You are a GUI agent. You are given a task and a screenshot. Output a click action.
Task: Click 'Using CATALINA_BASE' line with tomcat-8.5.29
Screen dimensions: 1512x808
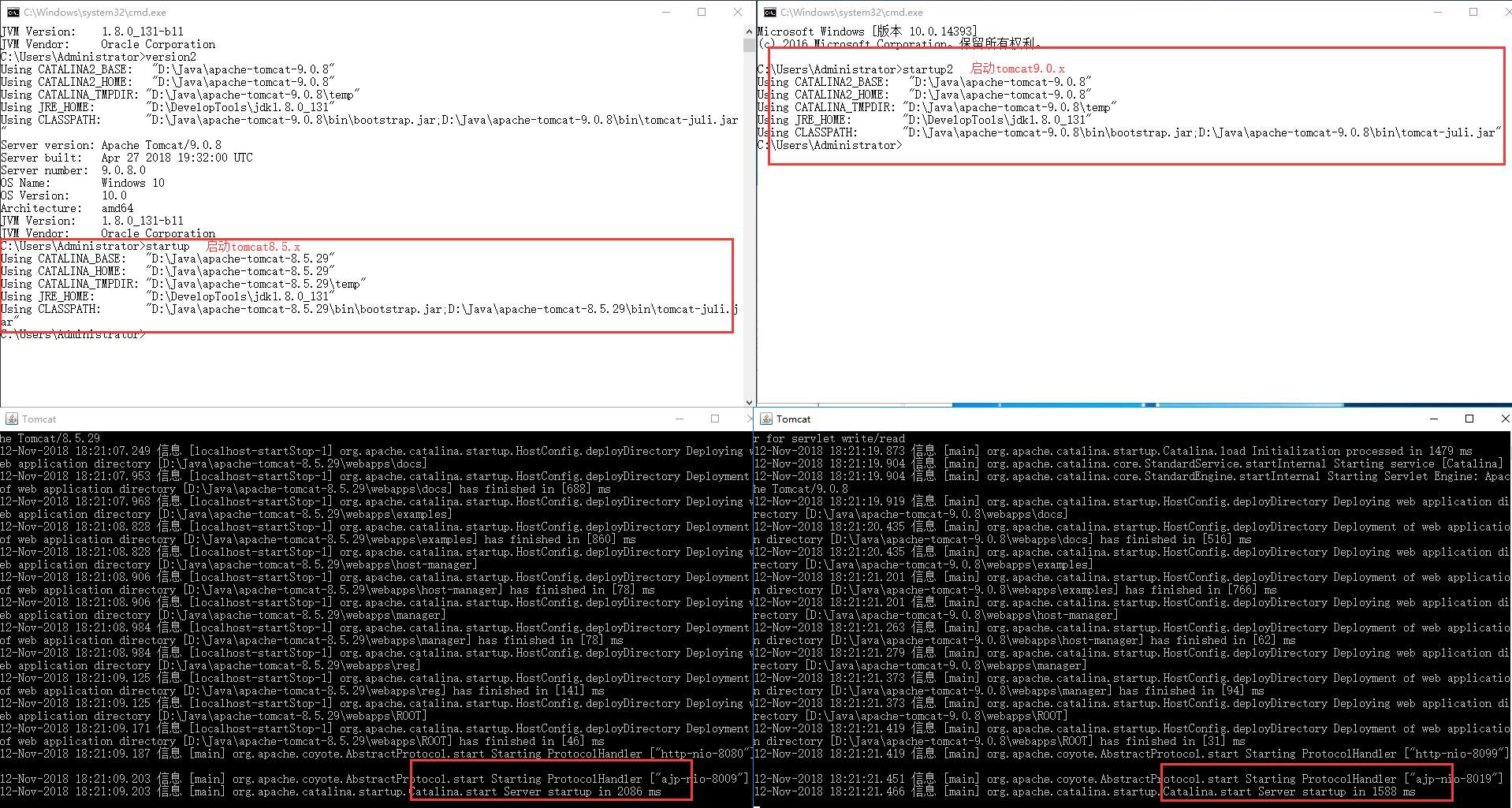(x=168, y=259)
